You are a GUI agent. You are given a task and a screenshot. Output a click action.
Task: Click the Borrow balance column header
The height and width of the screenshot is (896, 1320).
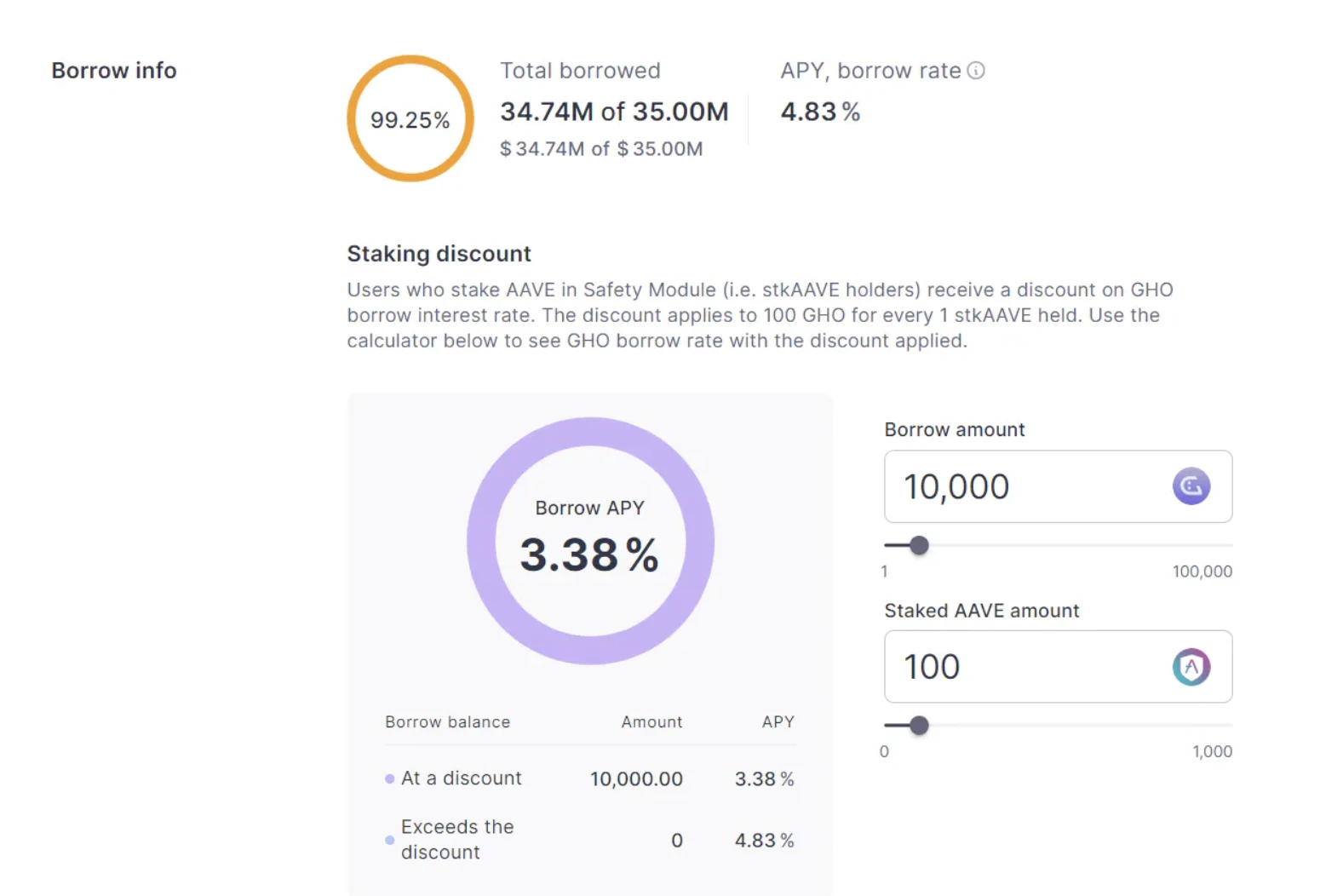point(447,722)
